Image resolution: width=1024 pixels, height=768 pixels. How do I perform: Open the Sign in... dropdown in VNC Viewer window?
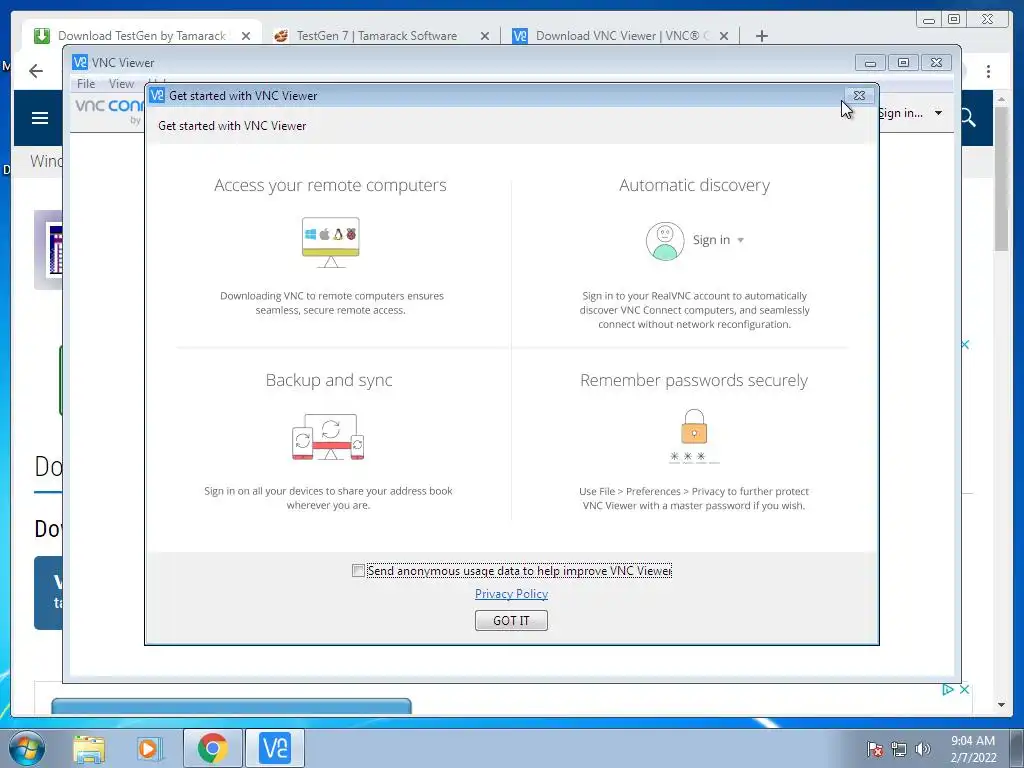(911, 113)
